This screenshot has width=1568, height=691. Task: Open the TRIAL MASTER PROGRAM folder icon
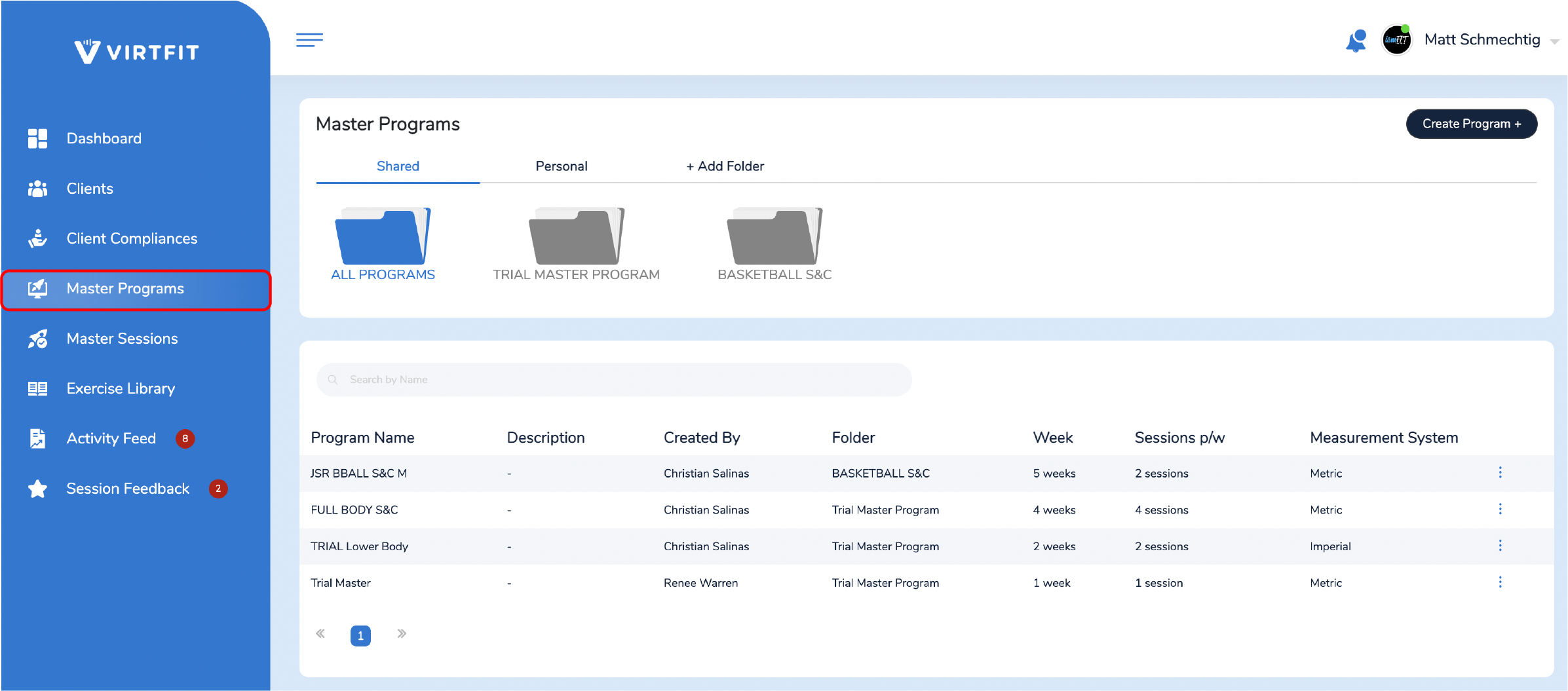[577, 236]
